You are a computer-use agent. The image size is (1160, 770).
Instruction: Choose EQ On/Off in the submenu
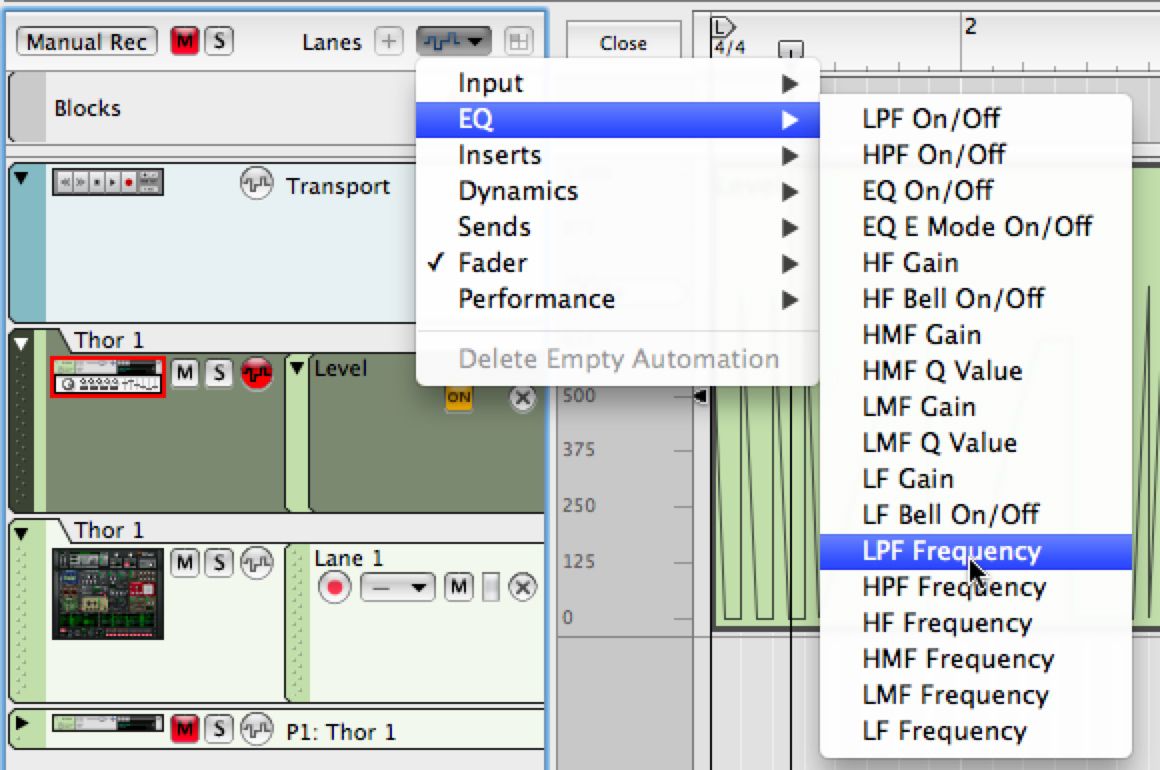click(976, 191)
